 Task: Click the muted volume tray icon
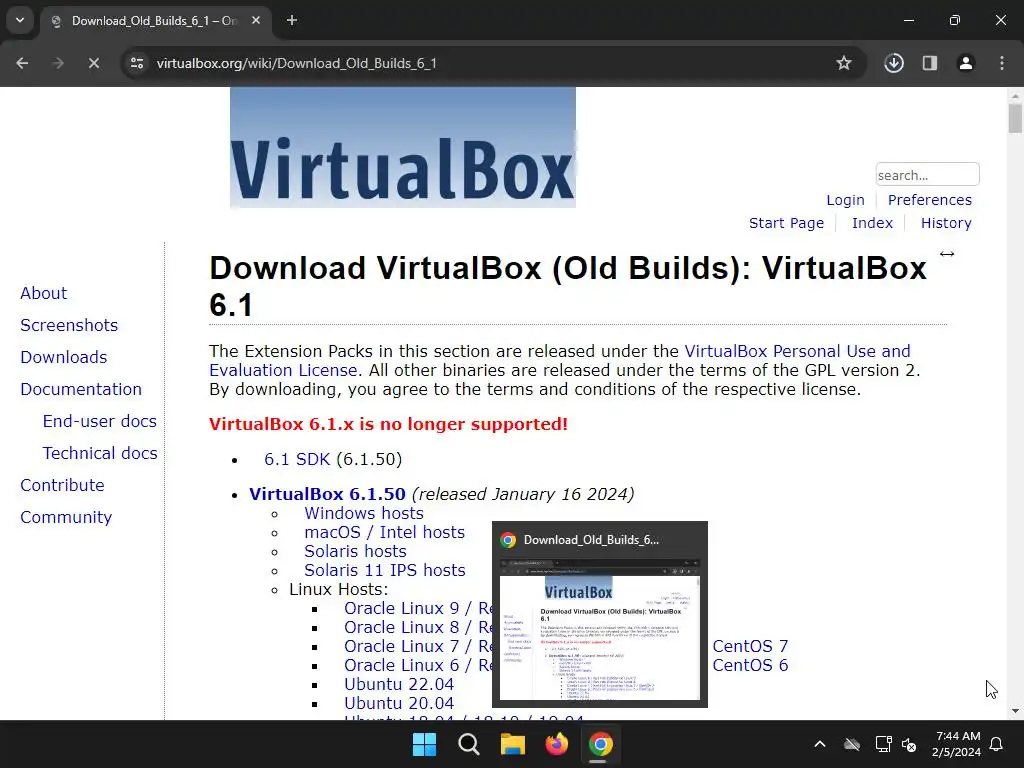click(x=909, y=744)
